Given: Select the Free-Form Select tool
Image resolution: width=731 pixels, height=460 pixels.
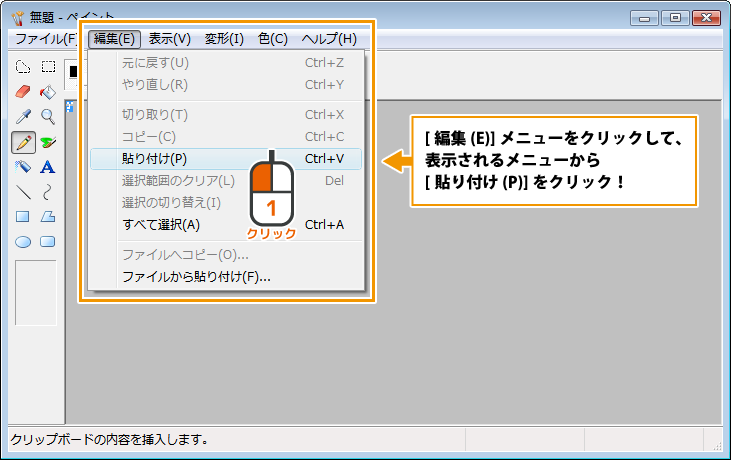Looking at the screenshot, I should tap(23, 67).
